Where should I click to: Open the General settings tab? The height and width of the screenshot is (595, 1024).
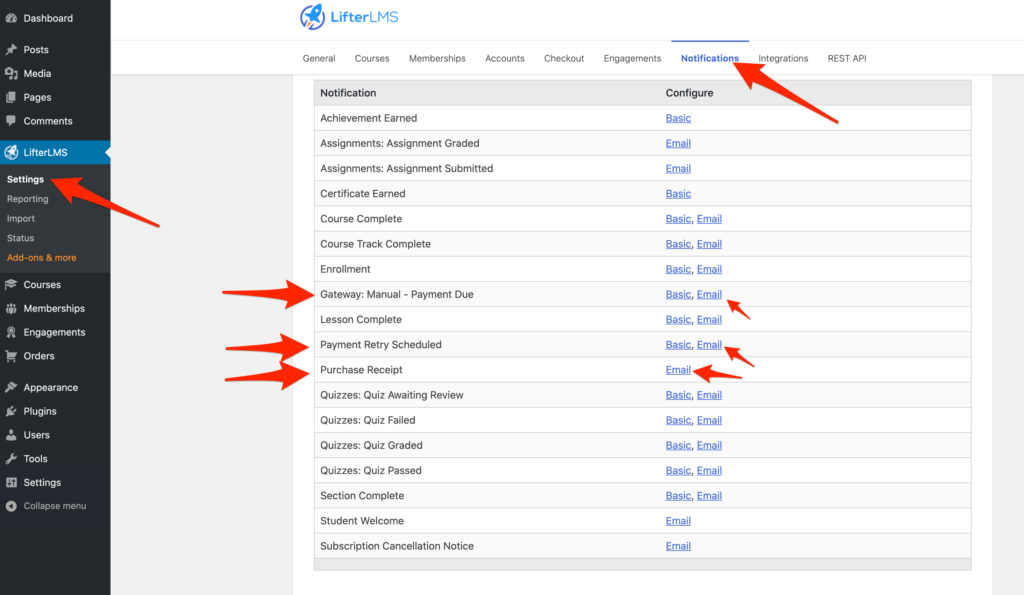tap(319, 58)
